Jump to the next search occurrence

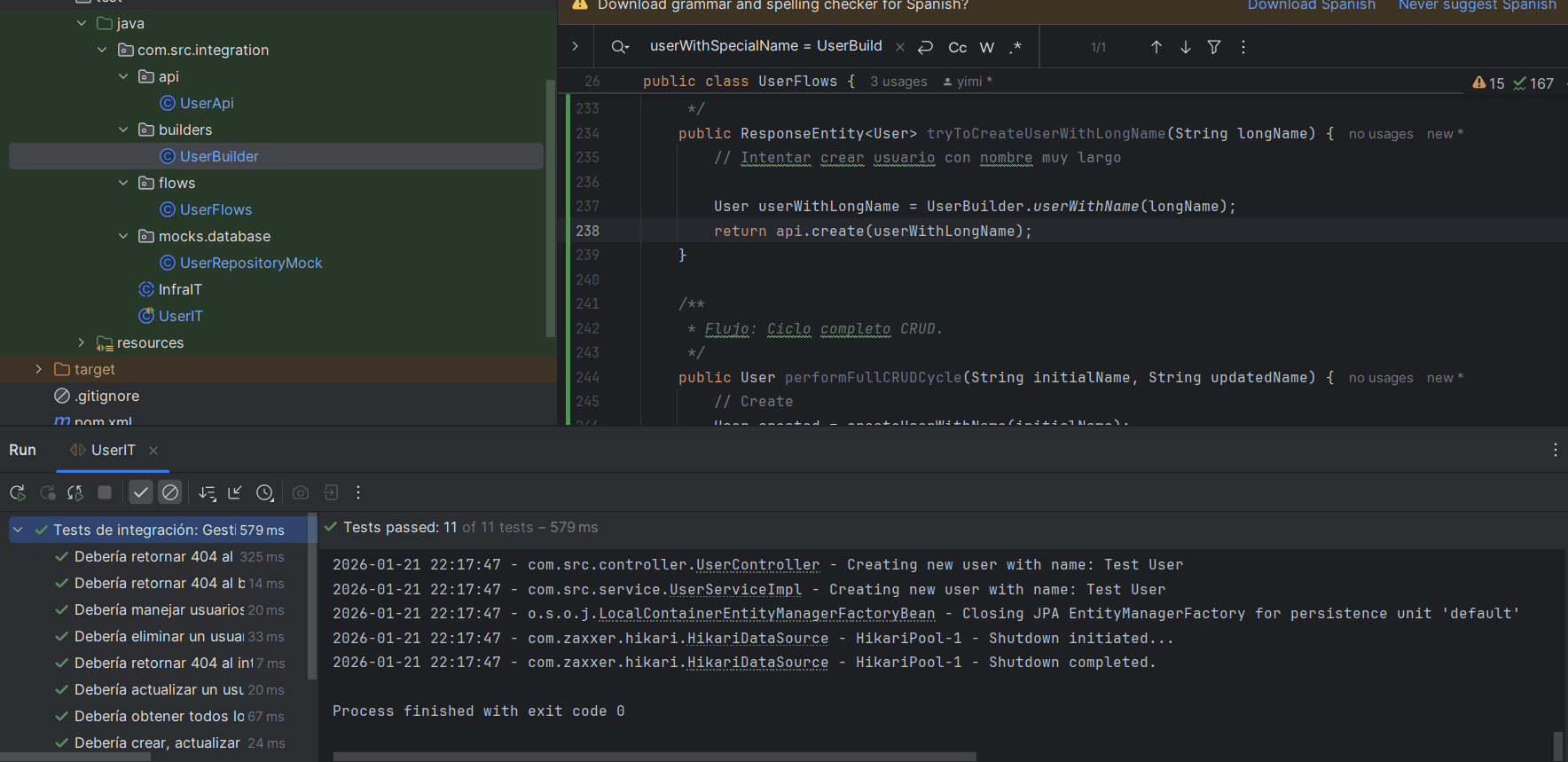click(x=1185, y=47)
